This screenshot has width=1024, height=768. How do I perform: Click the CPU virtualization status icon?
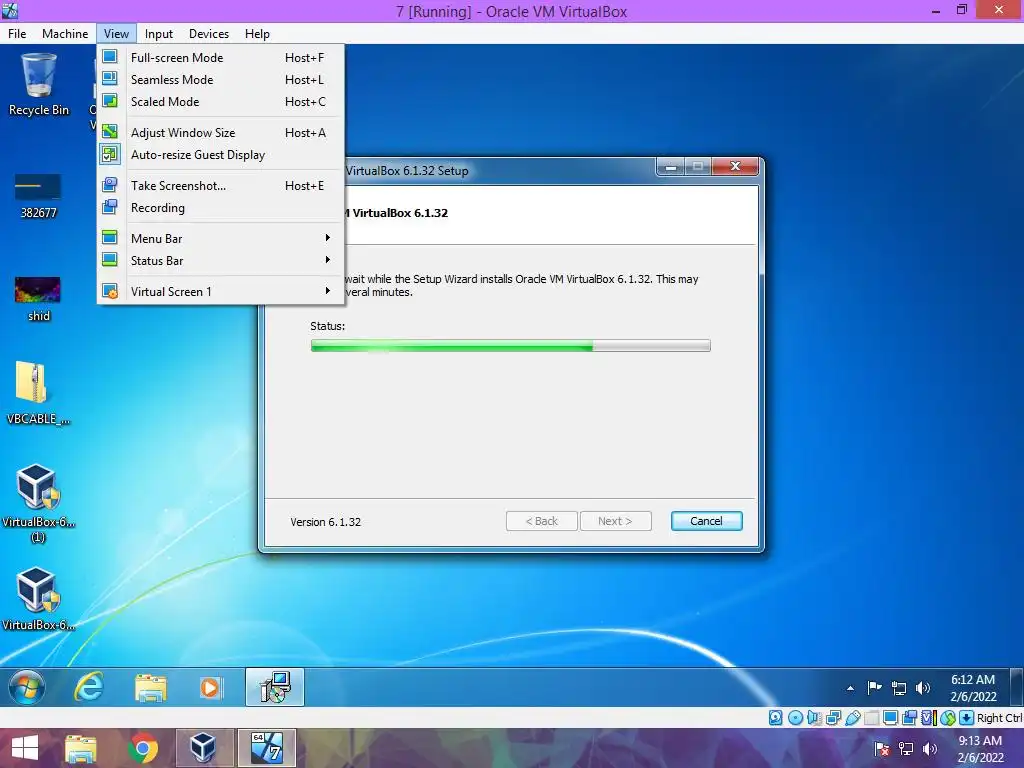(x=928, y=718)
